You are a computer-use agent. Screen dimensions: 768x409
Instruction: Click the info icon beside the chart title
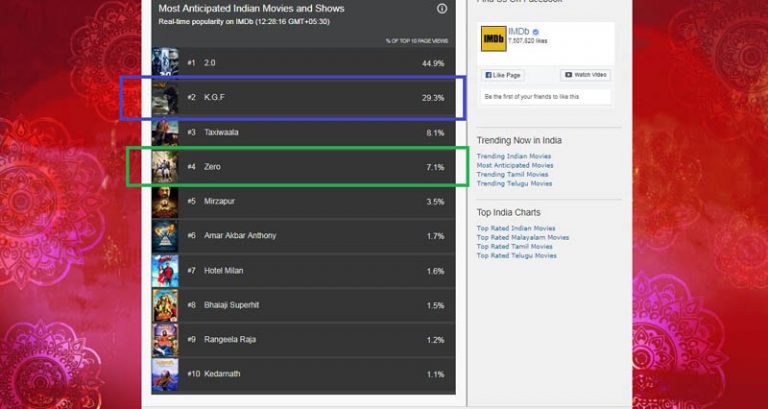click(442, 9)
